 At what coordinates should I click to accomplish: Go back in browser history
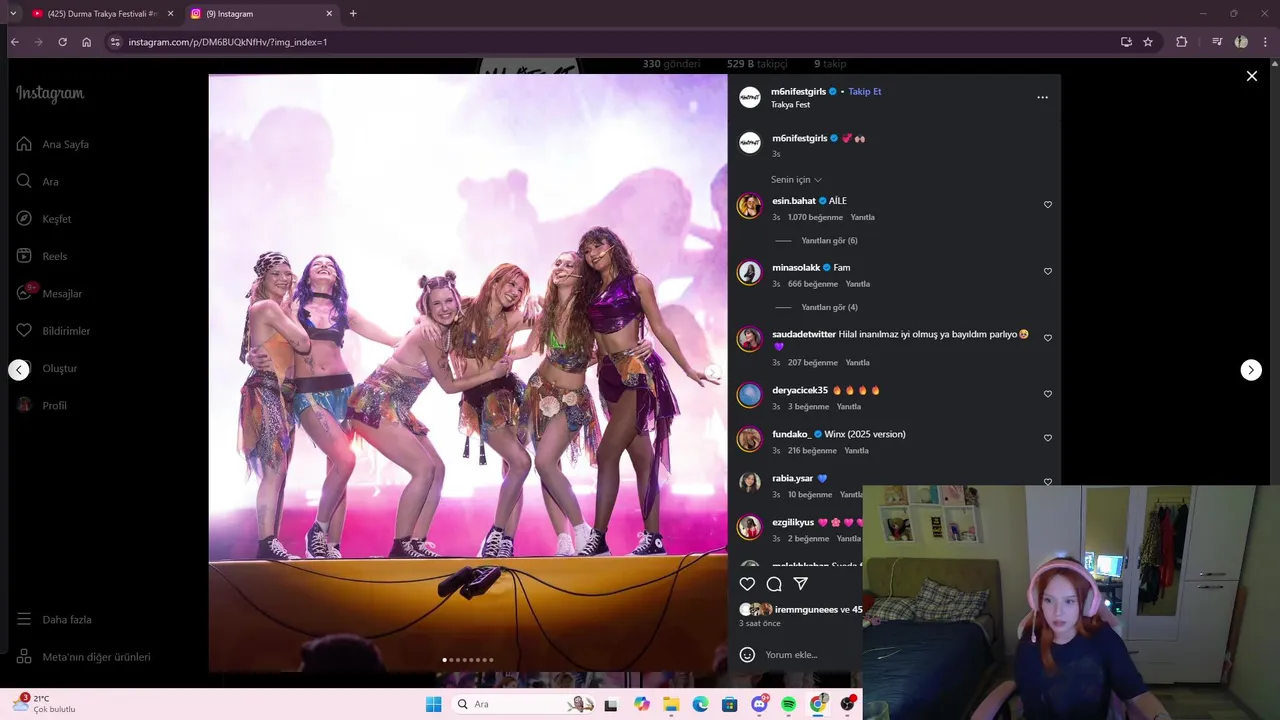point(14,42)
